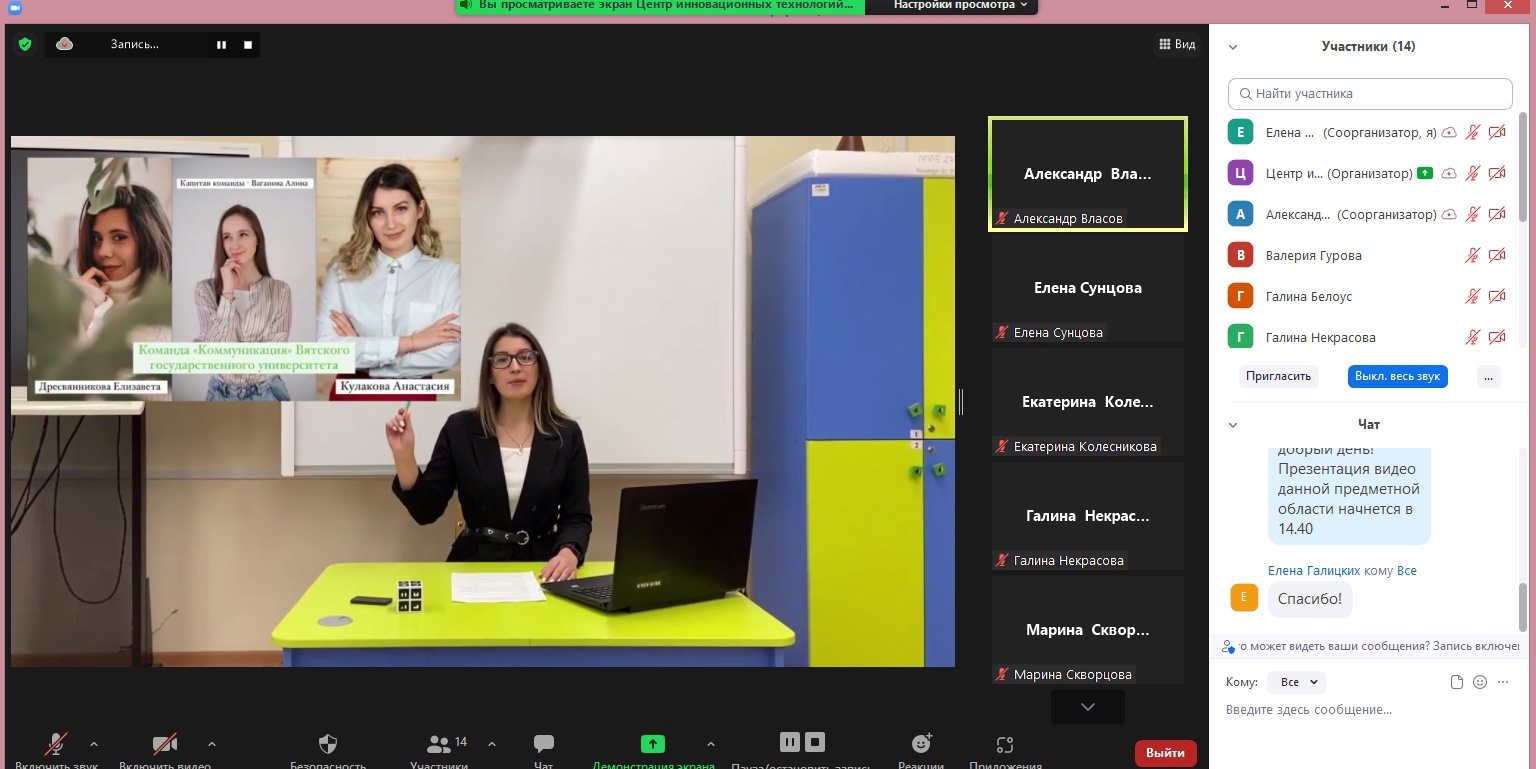This screenshot has height=769, width=1536.
Task: Click the Пригласить invite button
Action: pyautogui.click(x=1278, y=377)
